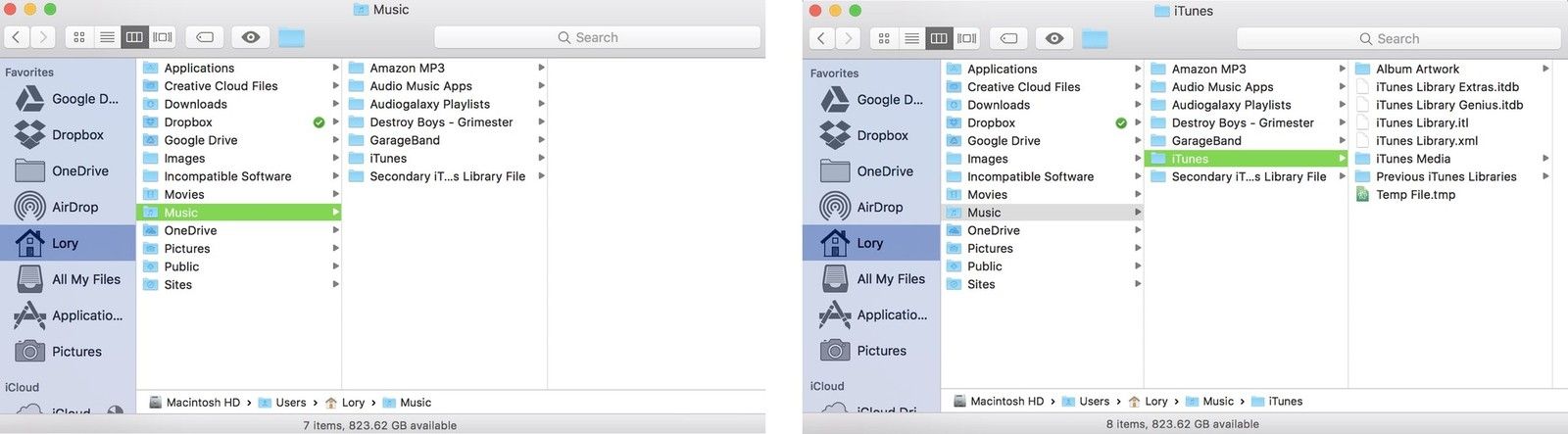Screen dimensions: 1568x434
Task: Select iTunes Library Extras.itdb file
Action: (x=1450, y=87)
